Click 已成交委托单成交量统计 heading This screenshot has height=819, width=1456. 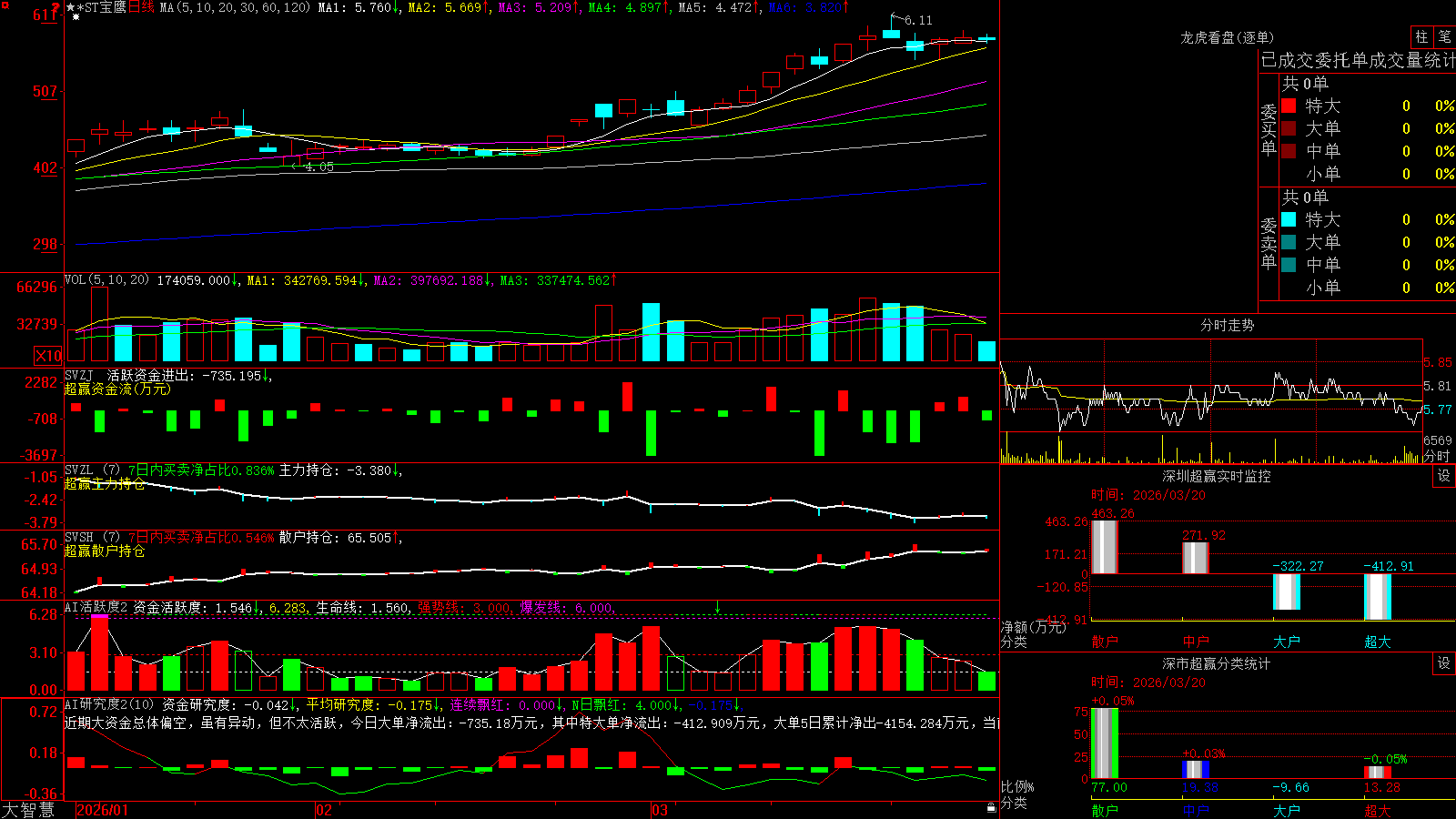[1358, 60]
